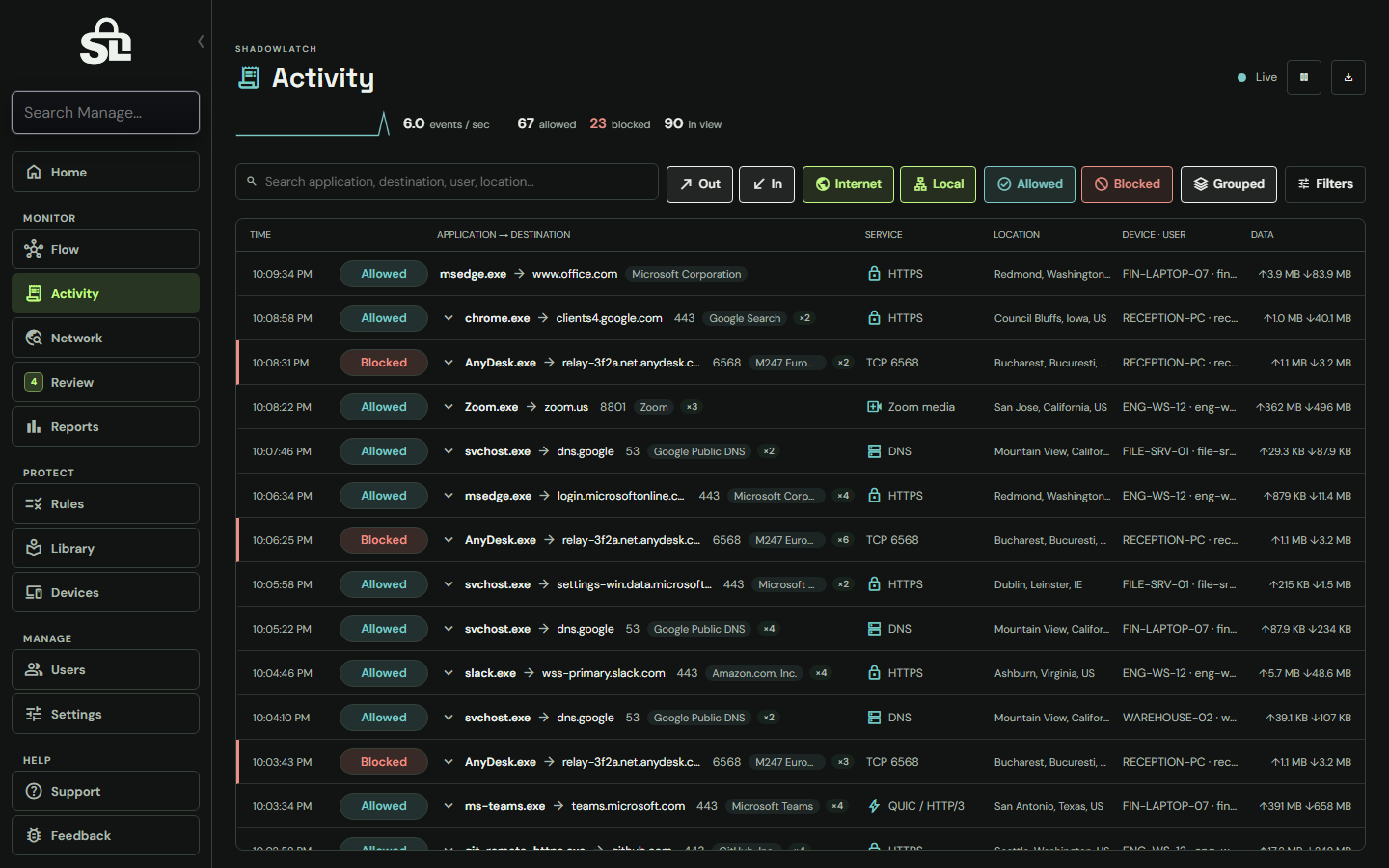Click the lock icon in the slack.exe row
This screenshot has height=868, width=1389.
pyautogui.click(x=874, y=673)
